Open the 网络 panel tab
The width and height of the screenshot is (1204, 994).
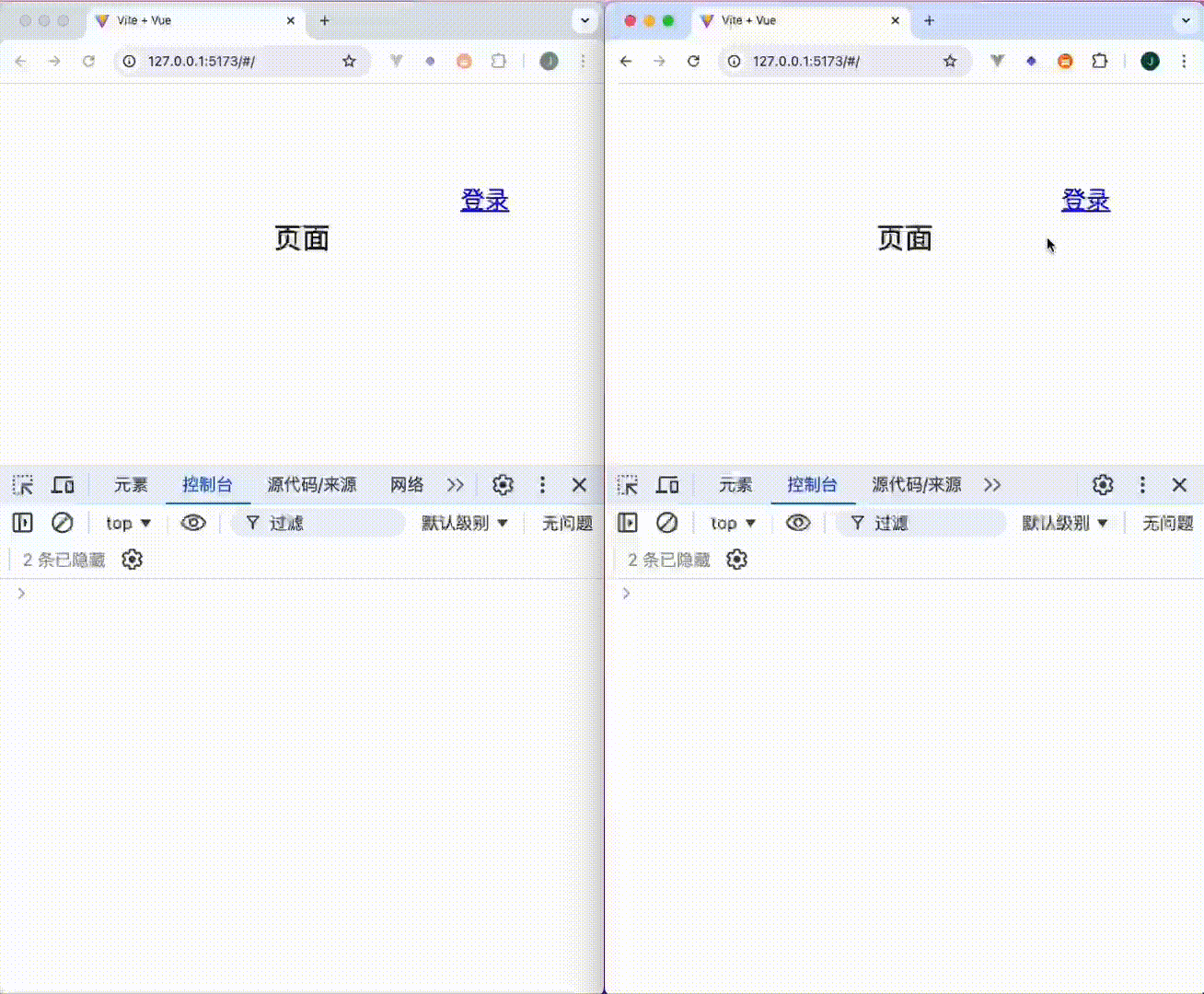[x=405, y=485]
